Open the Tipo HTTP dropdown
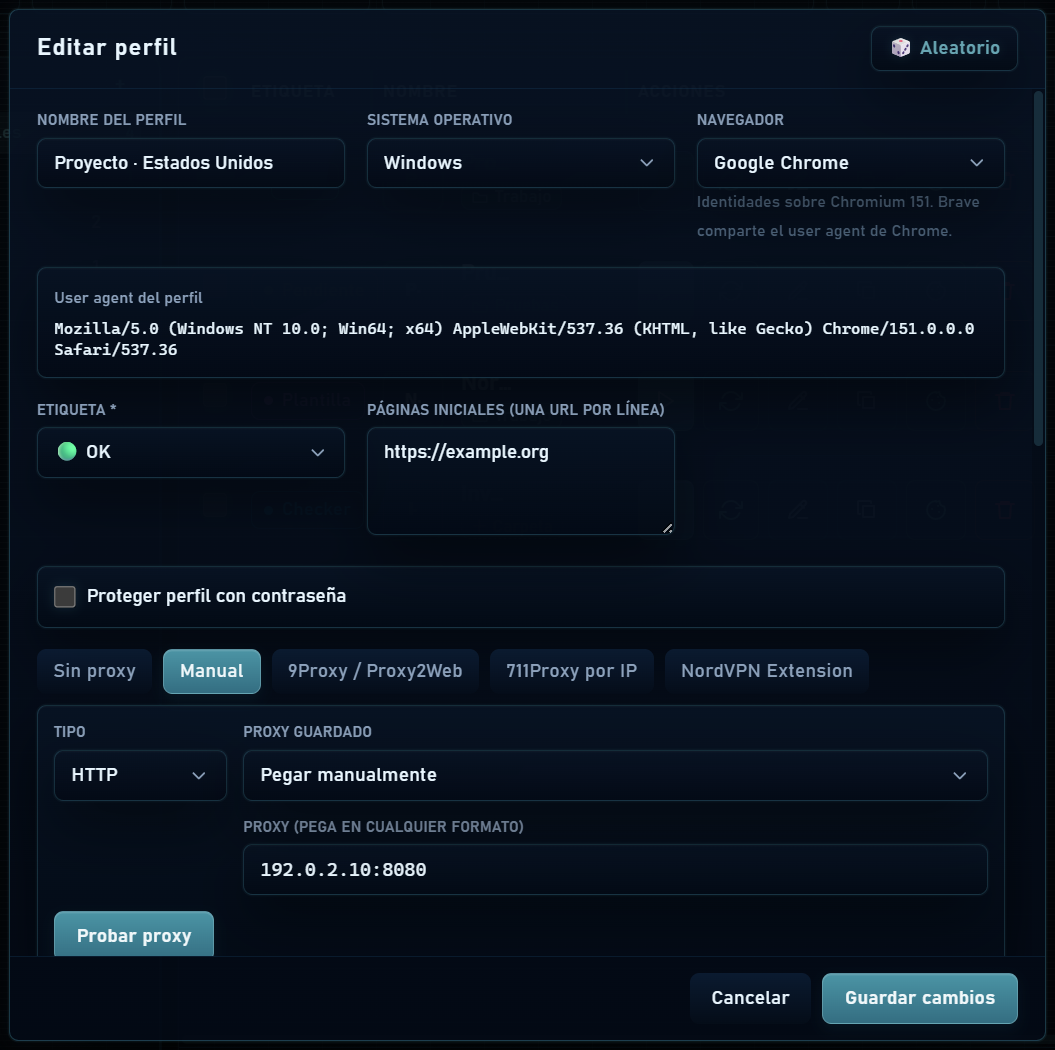Image resolution: width=1055 pixels, height=1050 pixels. coord(140,775)
